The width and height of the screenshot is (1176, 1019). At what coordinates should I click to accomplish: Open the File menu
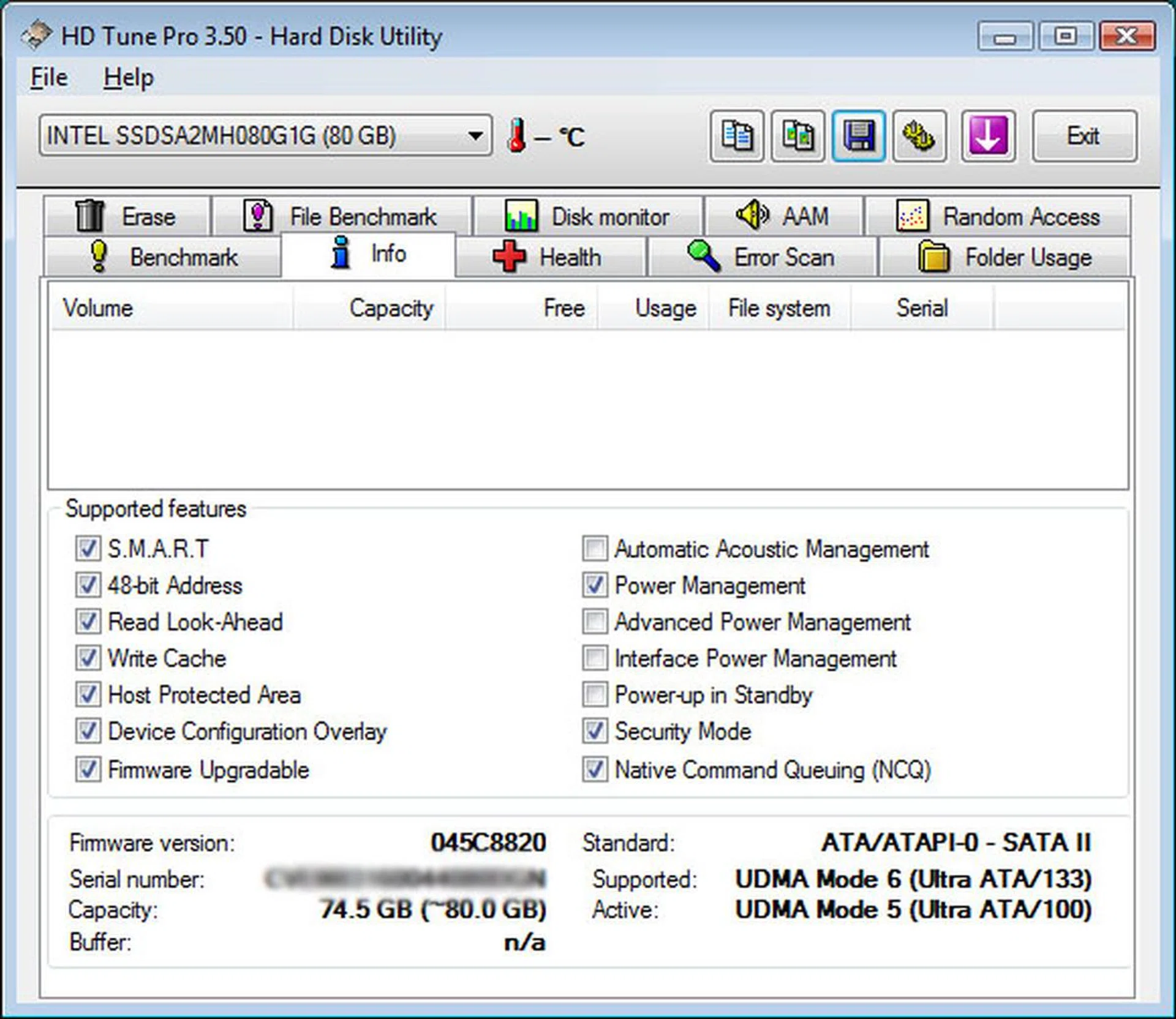pyautogui.click(x=49, y=78)
